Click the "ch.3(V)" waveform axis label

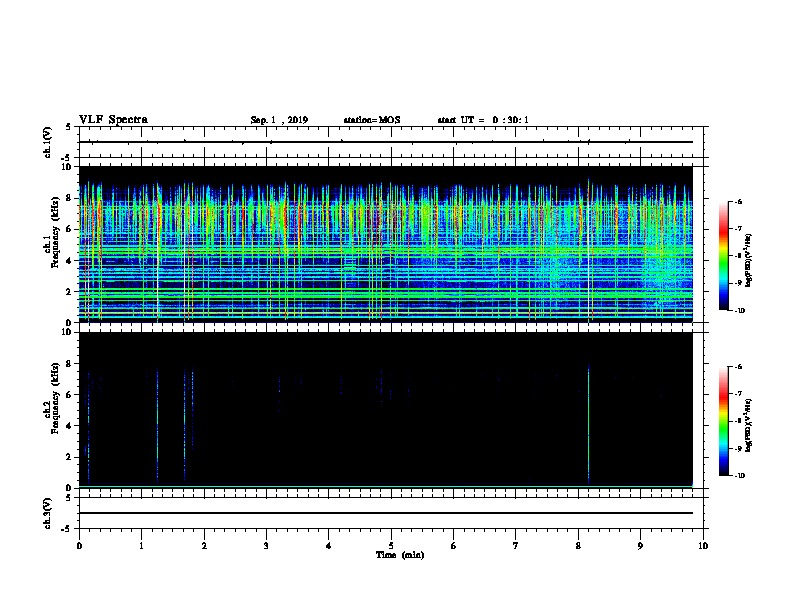(x=47, y=513)
